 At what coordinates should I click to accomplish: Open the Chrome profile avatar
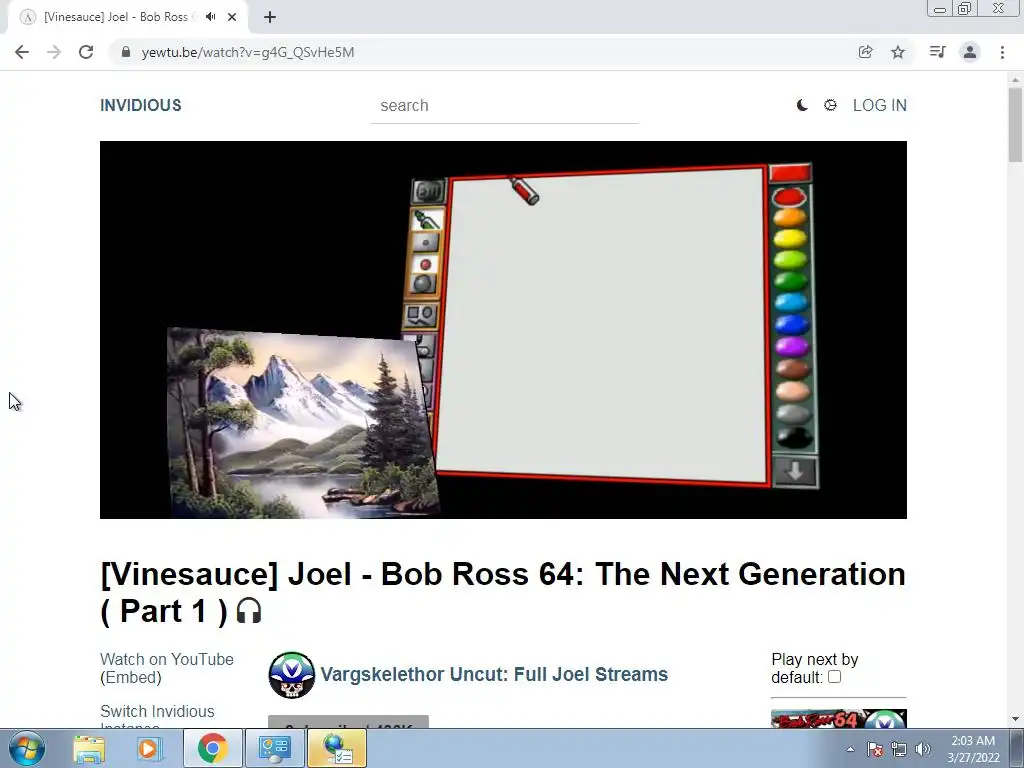[x=970, y=52]
